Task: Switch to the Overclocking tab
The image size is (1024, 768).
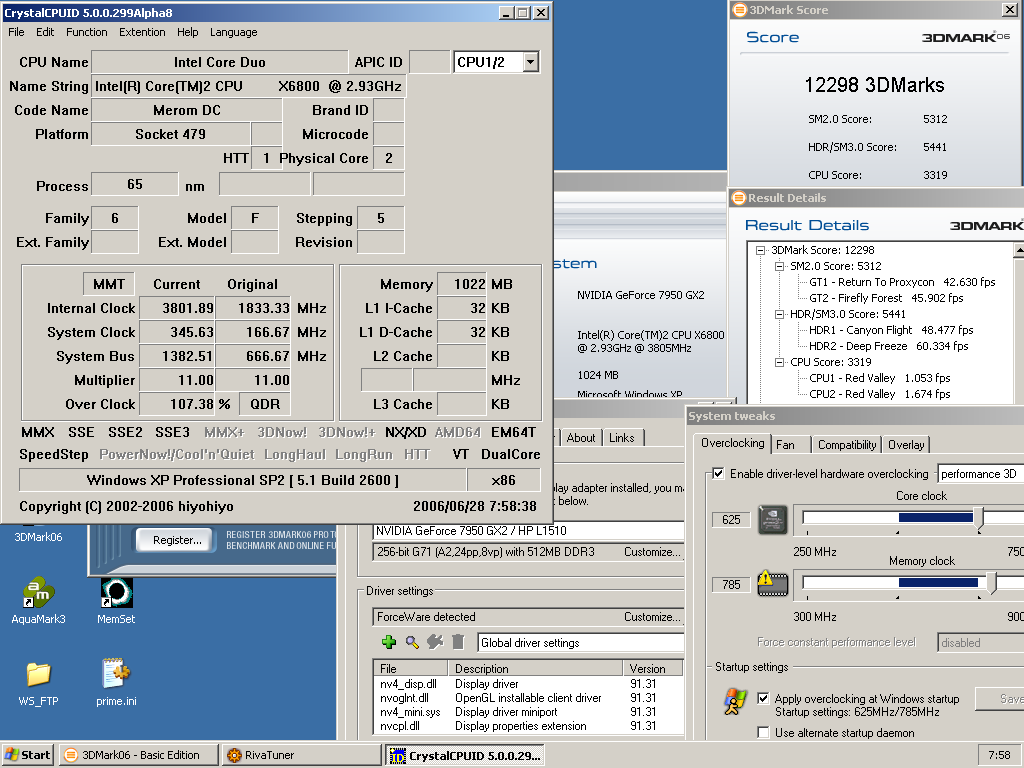Action: pyautogui.click(x=732, y=443)
